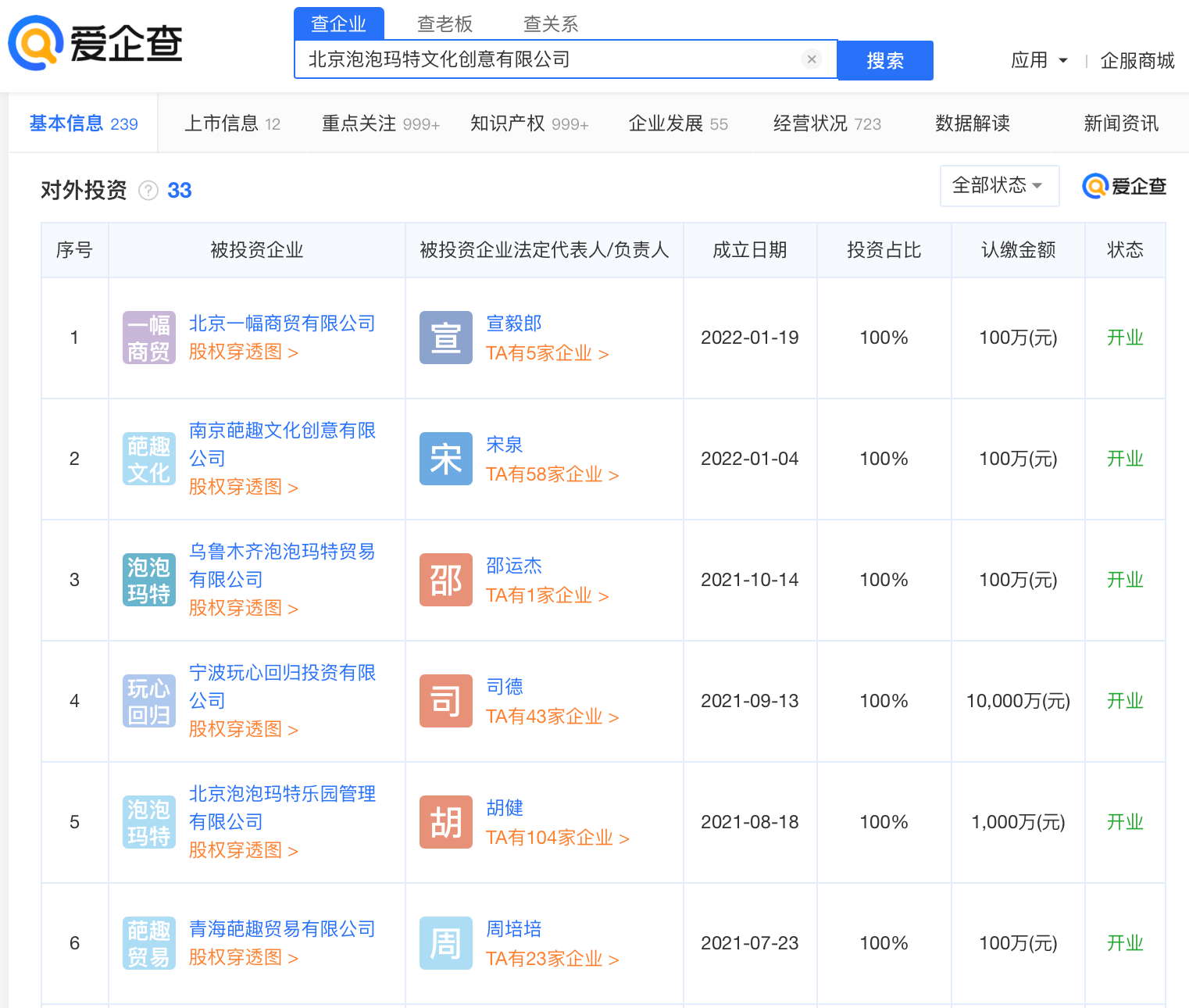The height and width of the screenshot is (1008, 1189).
Task: Open 北京泡泡玛特乐园管理有限公司 link
Action: 282,808
